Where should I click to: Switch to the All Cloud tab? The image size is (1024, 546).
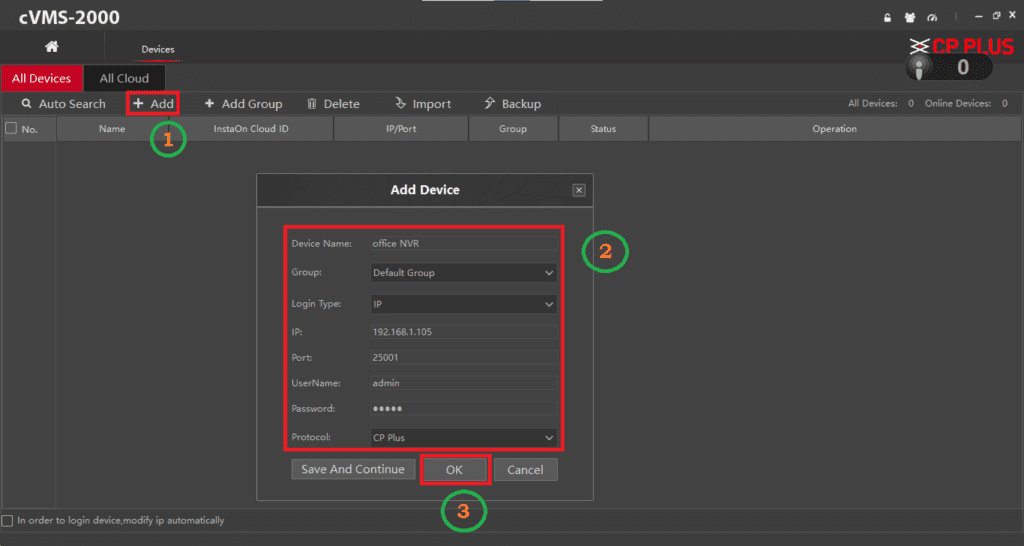[x=124, y=78]
